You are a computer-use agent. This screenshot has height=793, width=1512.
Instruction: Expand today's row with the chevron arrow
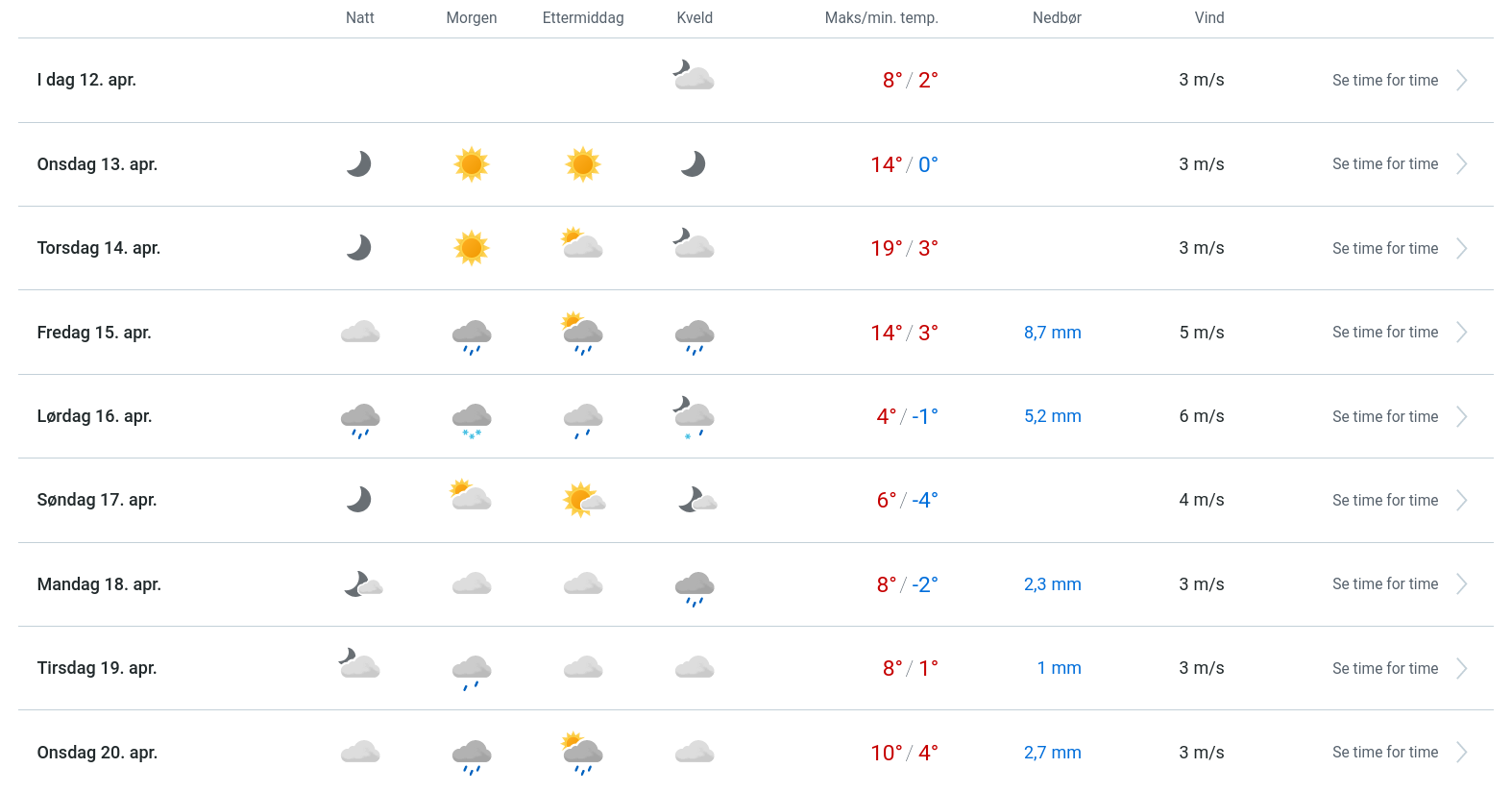[1461, 81]
